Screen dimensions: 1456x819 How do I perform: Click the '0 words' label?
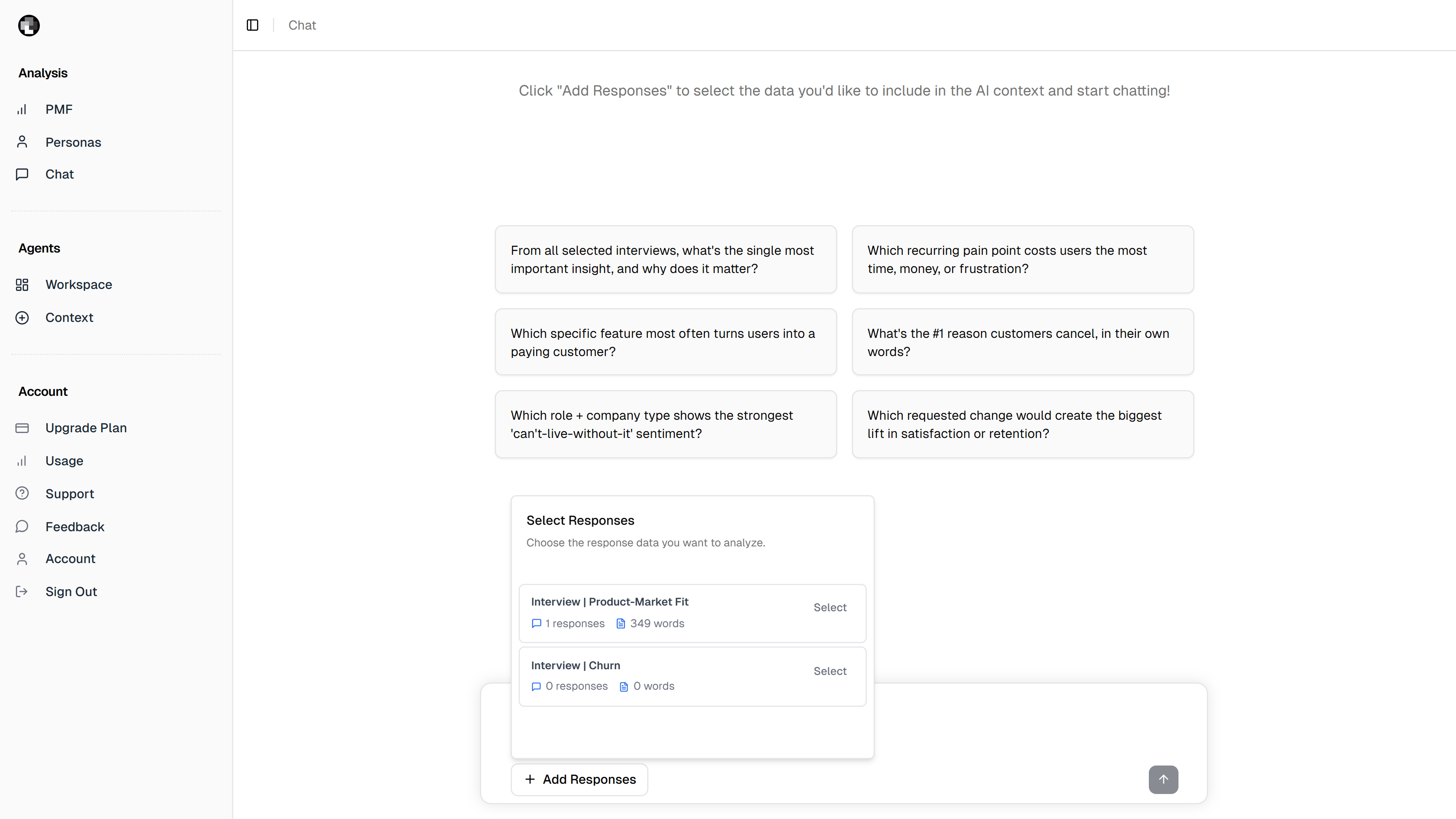[654, 686]
